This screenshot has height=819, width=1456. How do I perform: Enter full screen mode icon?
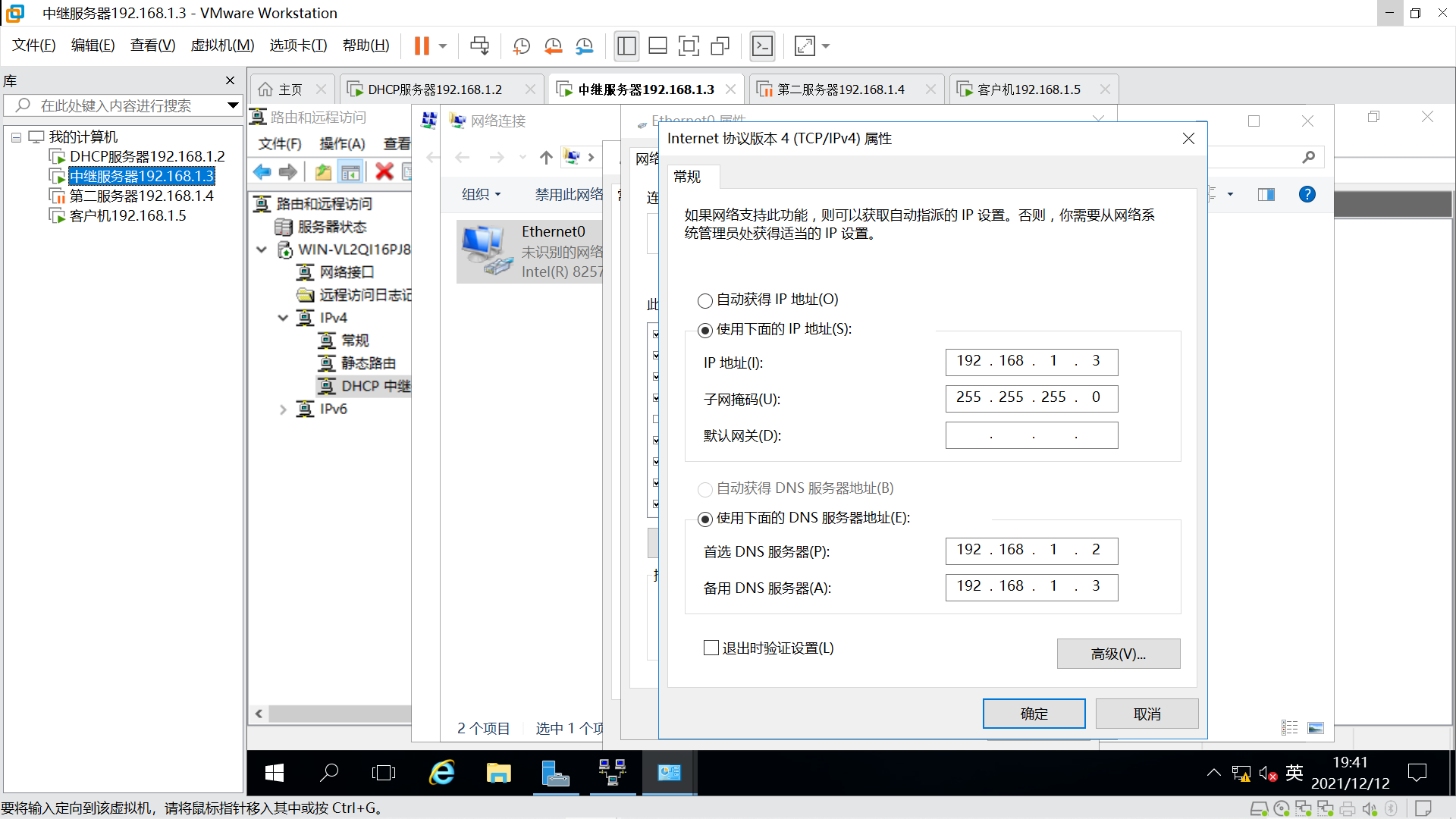point(689,46)
